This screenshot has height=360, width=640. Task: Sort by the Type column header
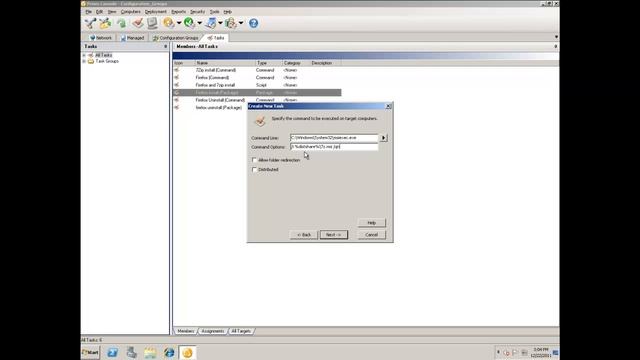tap(269, 63)
